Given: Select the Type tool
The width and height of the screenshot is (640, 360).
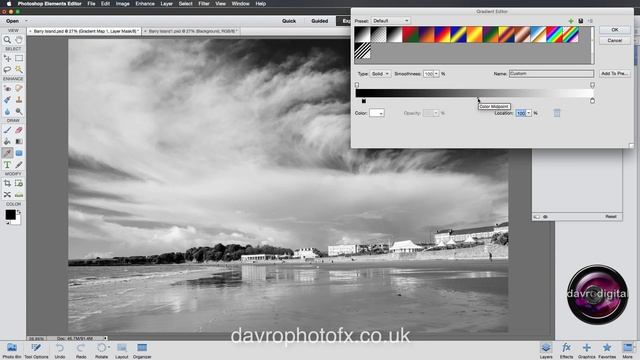Looking at the screenshot, I should point(7,164).
